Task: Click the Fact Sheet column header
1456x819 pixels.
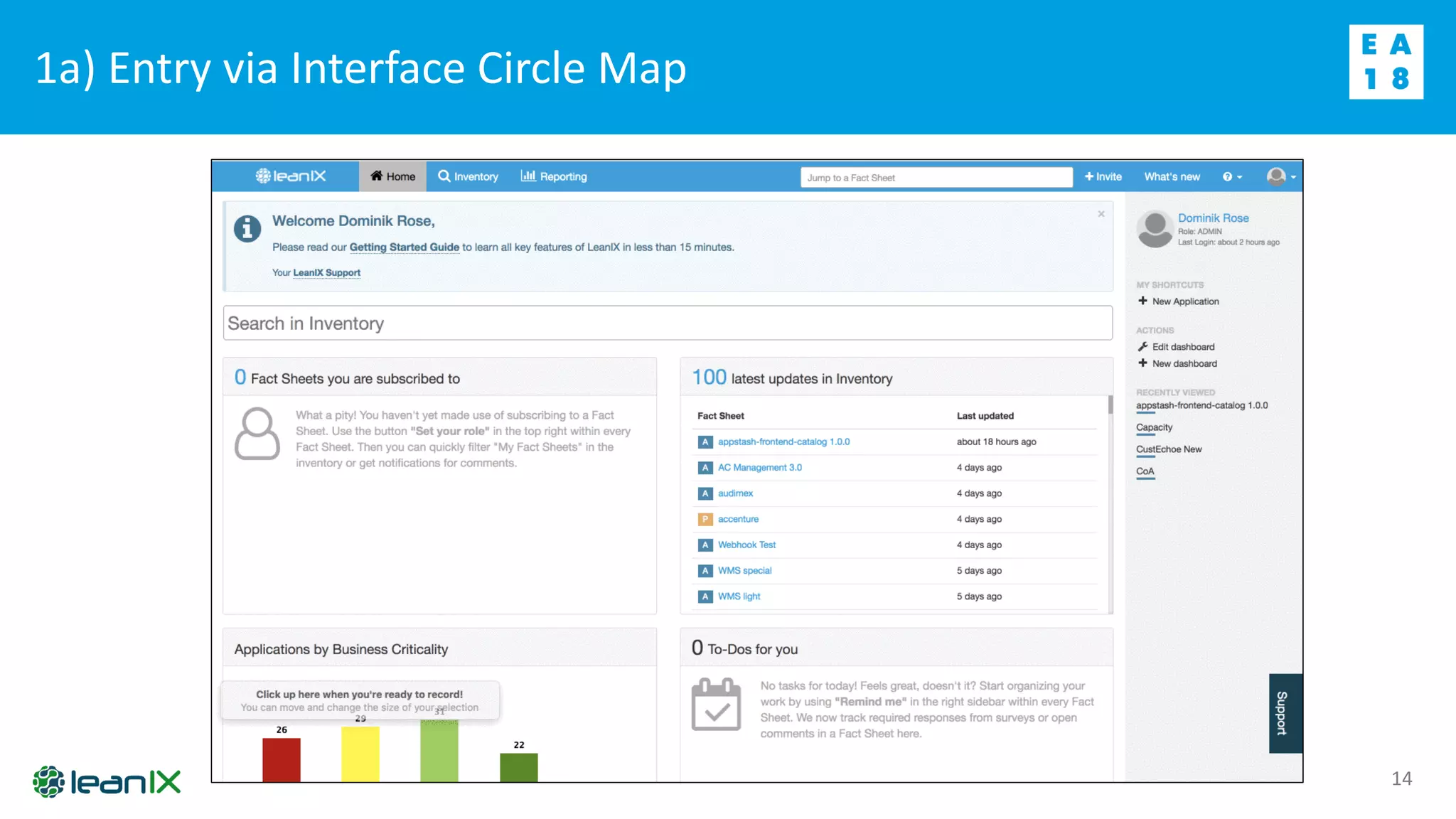Action: [720, 416]
